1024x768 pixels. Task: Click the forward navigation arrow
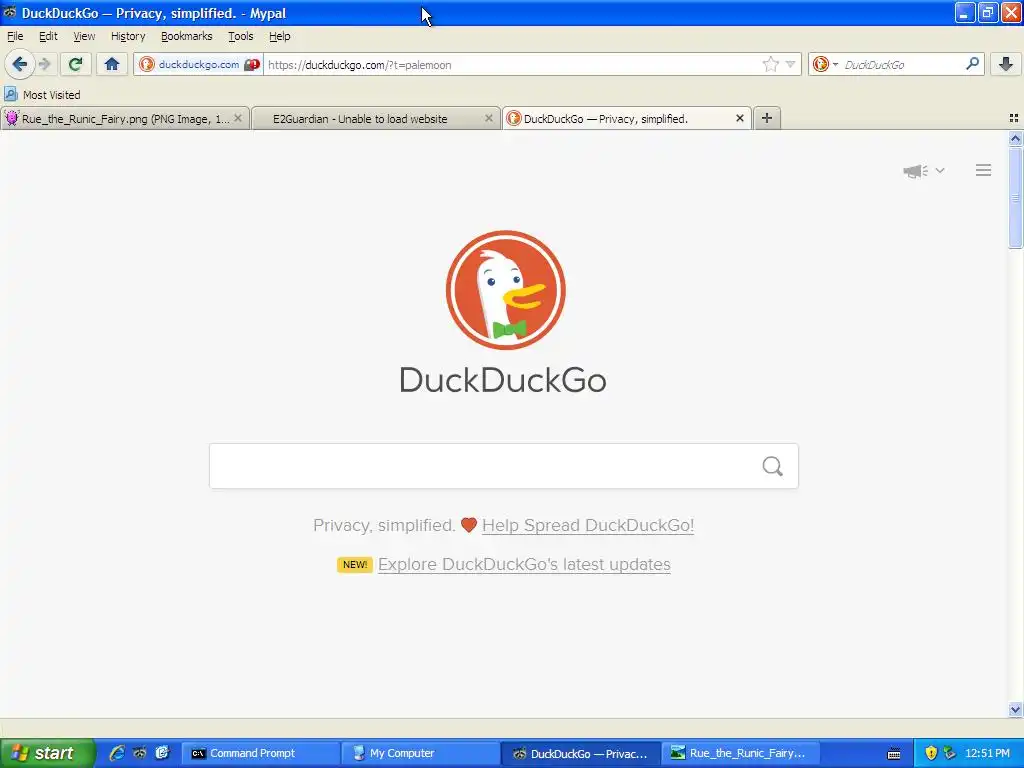45,64
